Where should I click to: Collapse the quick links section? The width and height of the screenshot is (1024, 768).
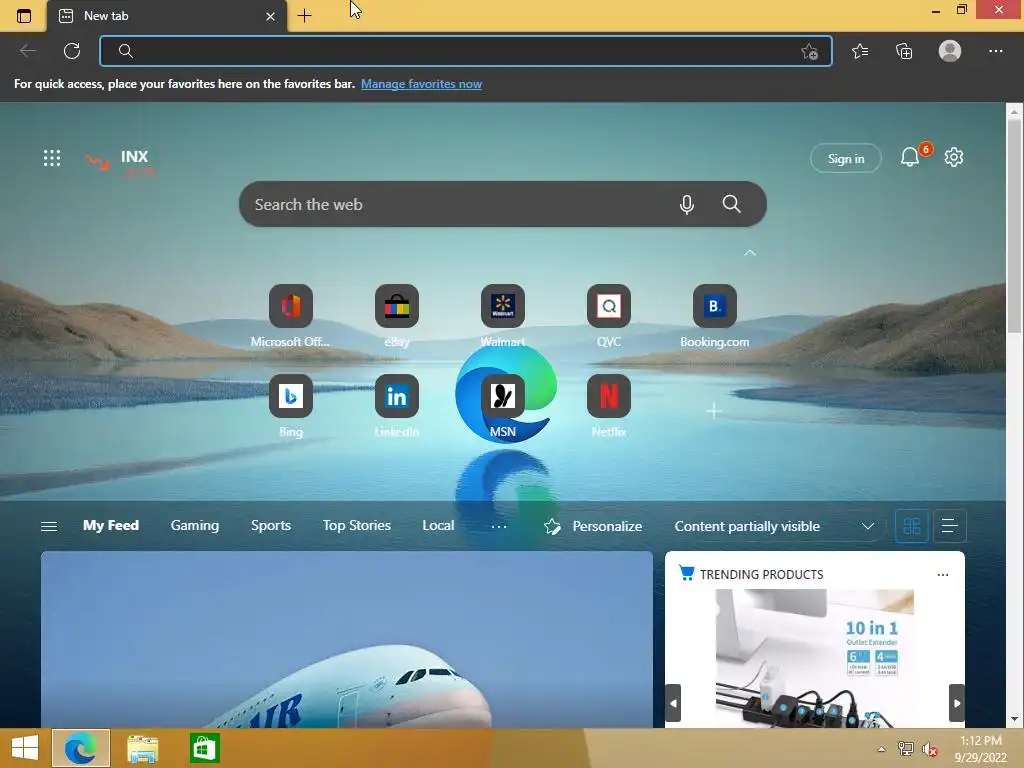click(x=750, y=253)
